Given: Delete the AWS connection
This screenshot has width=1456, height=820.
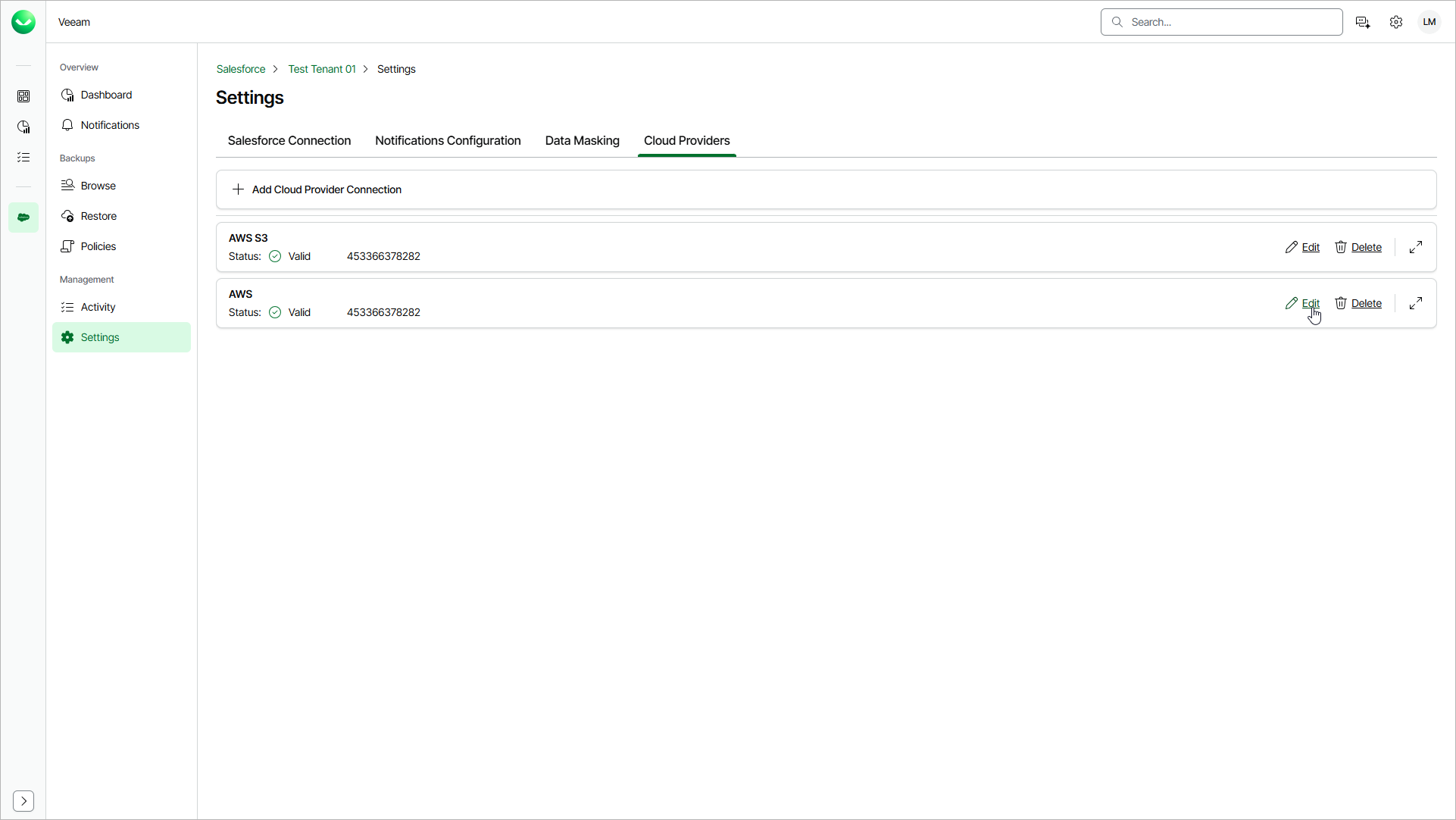Looking at the screenshot, I should [1358, 303].
